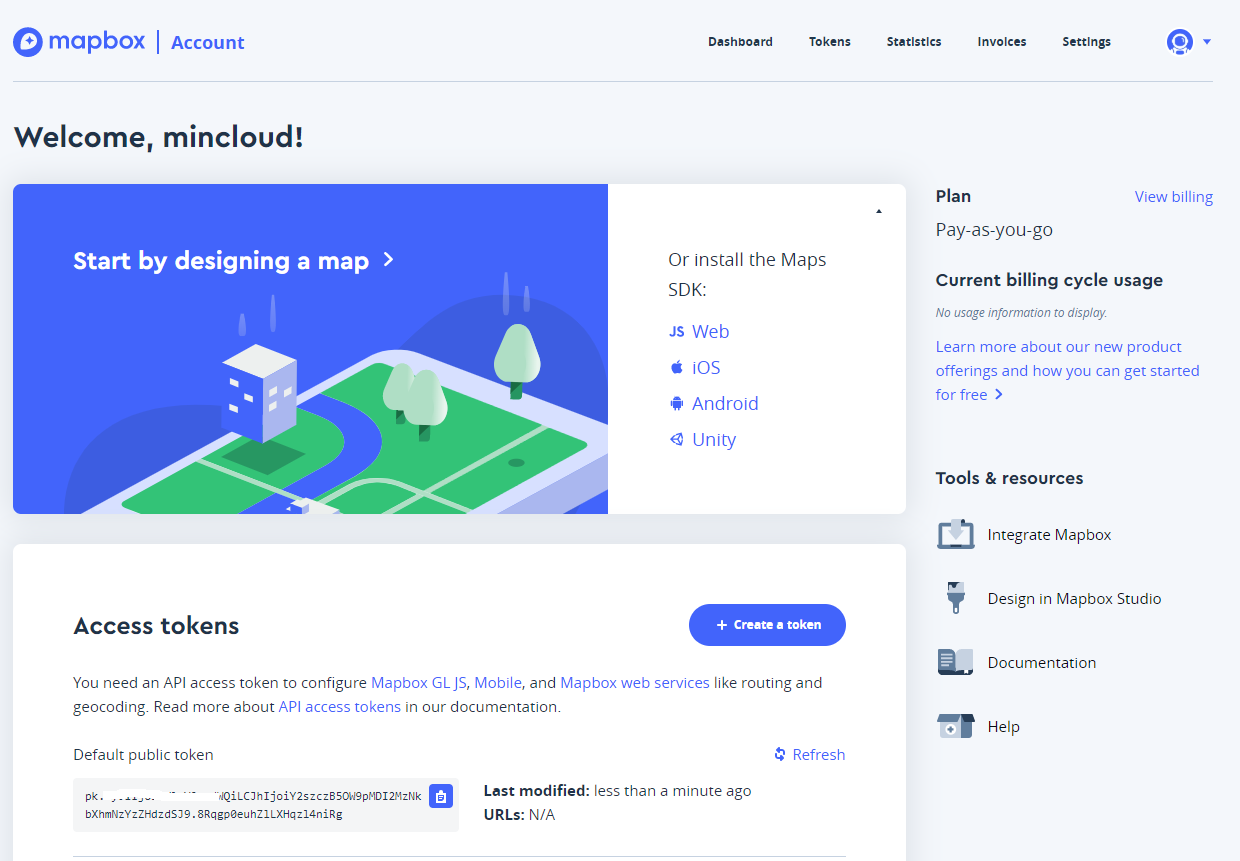The width and height of the screenshot is (1240, 861).
Task: Click the JS Web SDK icon
Action: (677, 332)
